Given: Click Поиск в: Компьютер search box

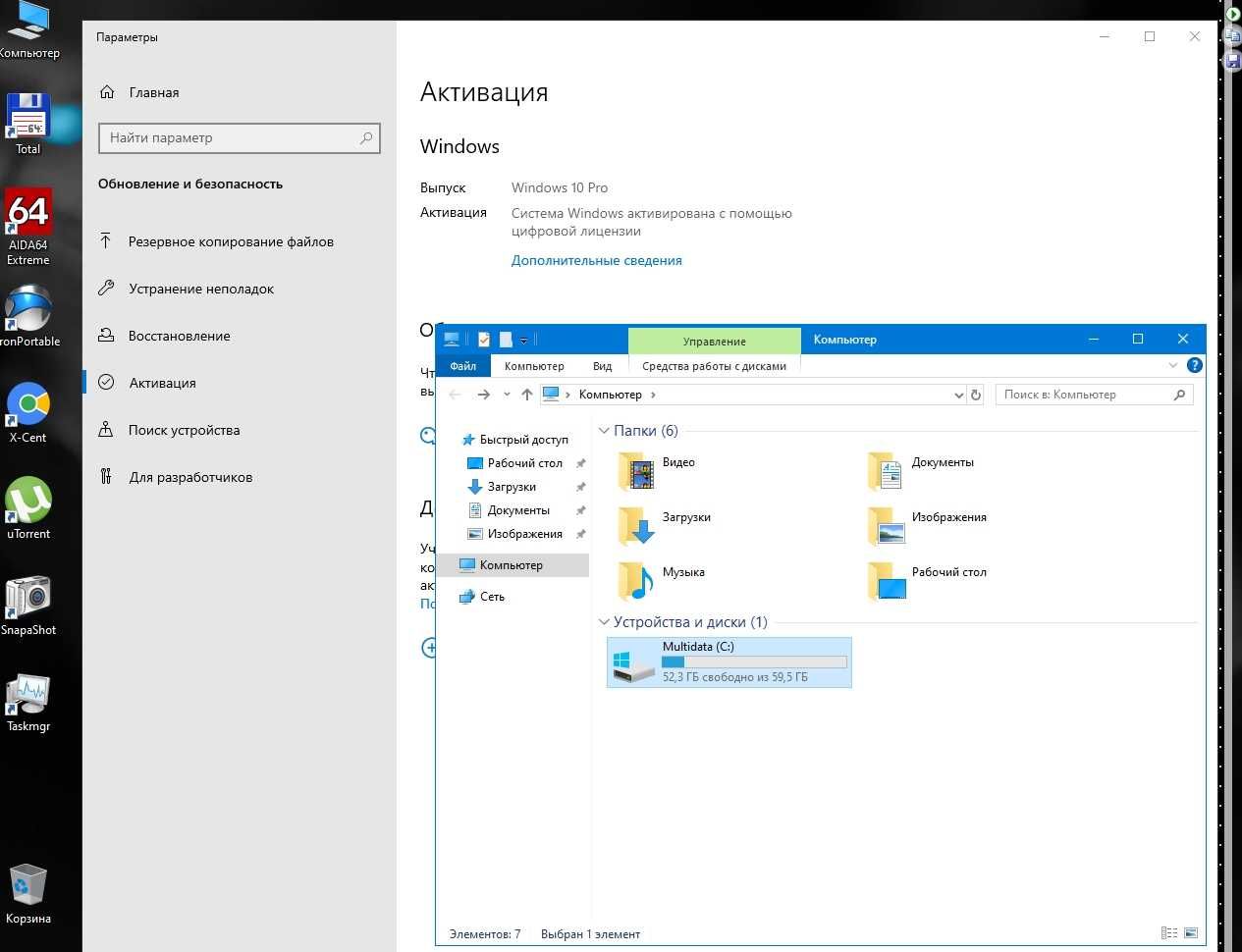Looking at the screenshot, I should 1095,395.
